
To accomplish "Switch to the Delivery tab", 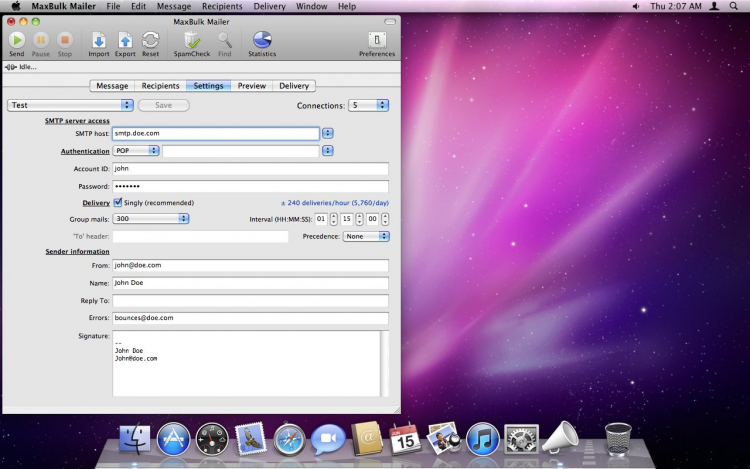I will (294, 86).
